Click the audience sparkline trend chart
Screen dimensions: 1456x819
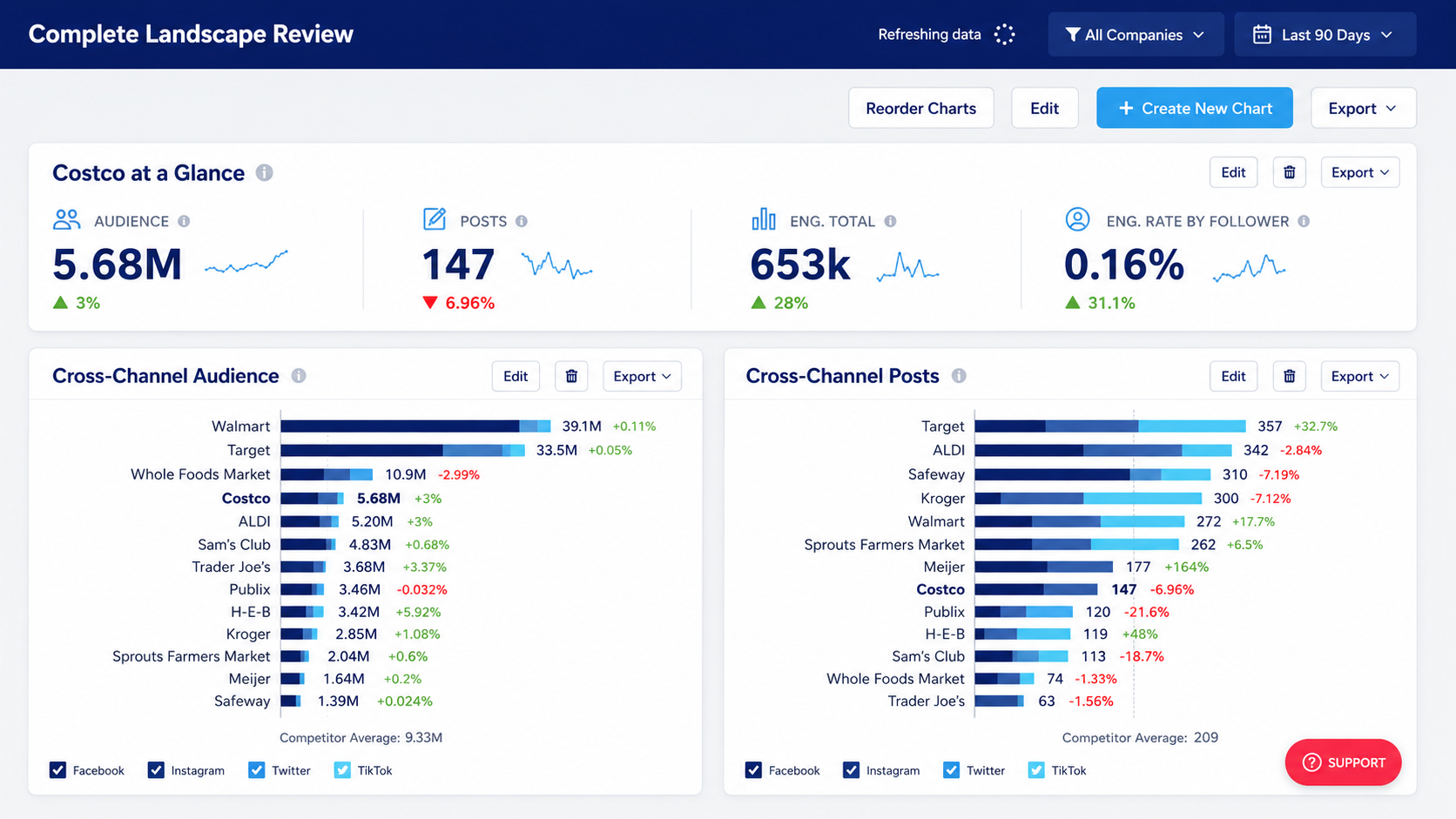tap(246, 262)
